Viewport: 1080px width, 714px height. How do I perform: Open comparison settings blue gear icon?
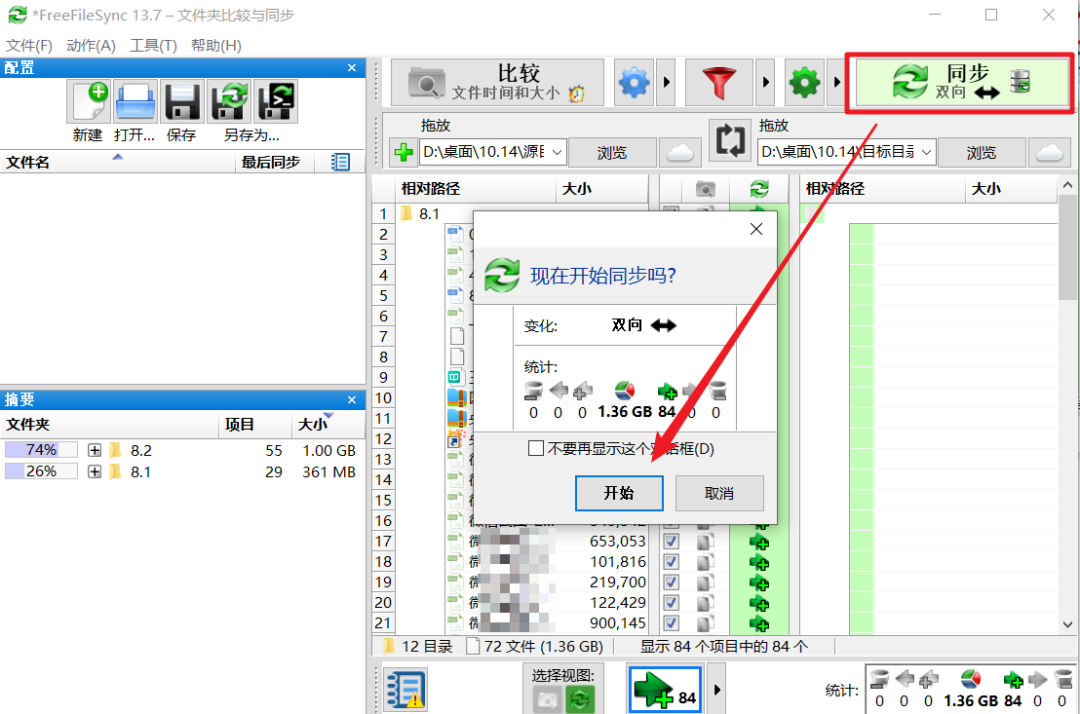tap(634, 83)
